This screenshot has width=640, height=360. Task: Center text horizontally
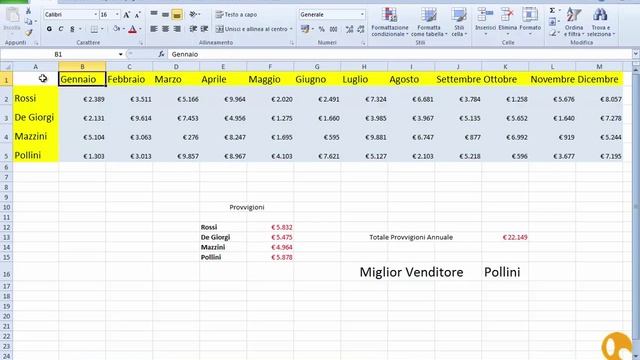165,29
